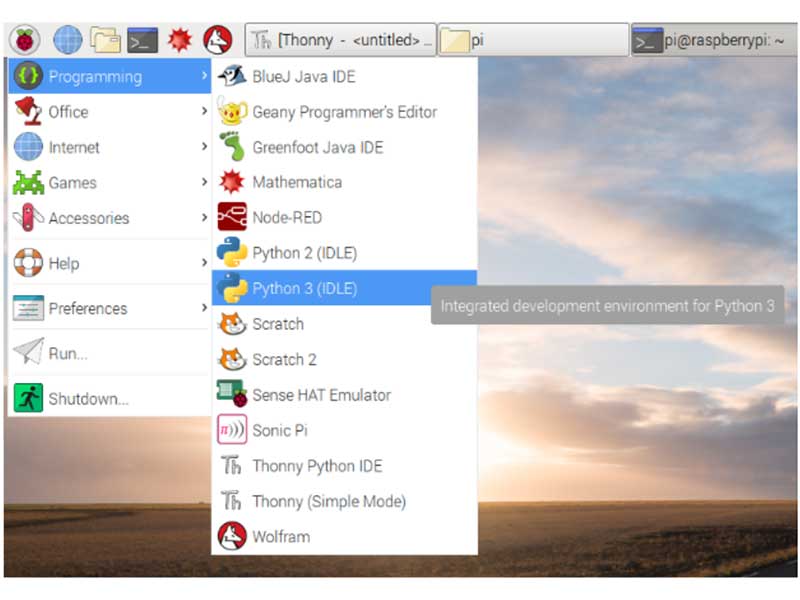Click Run... in the menu
The image size is (800, 600).
[x=64, y=353]
